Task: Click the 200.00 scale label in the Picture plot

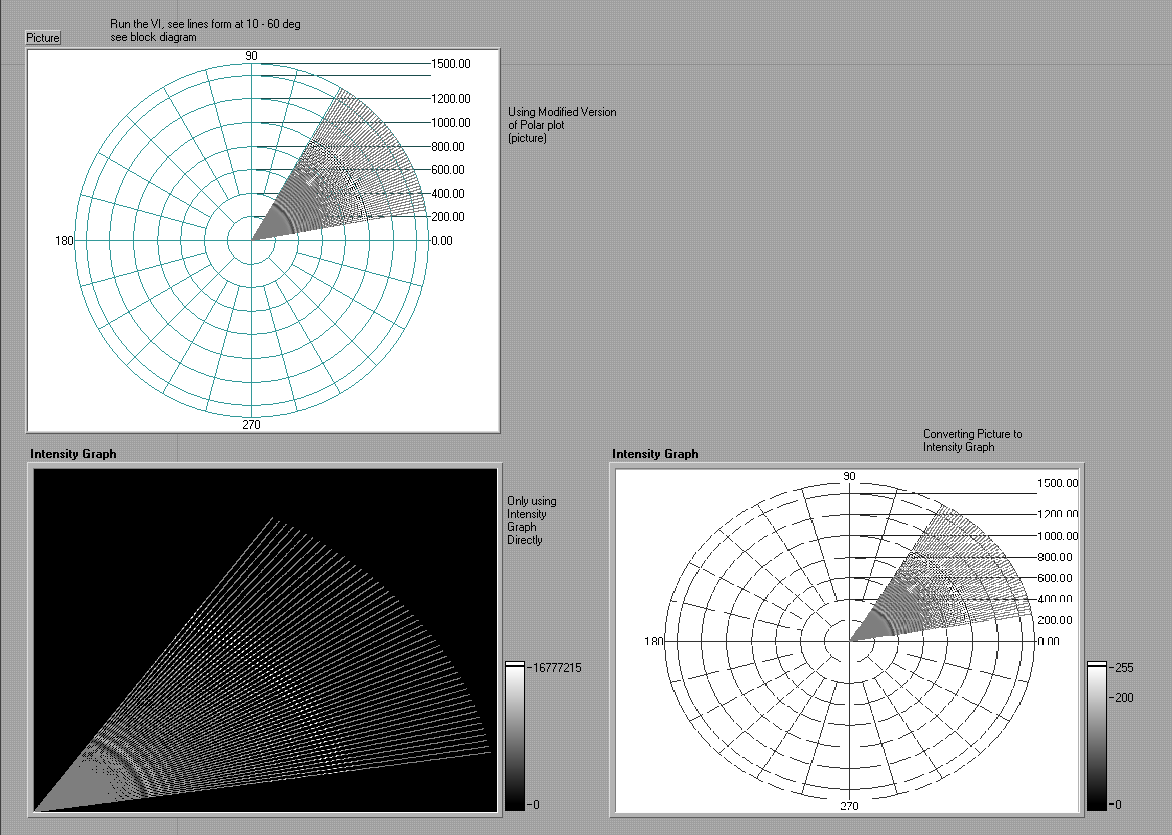Action: 448,217
